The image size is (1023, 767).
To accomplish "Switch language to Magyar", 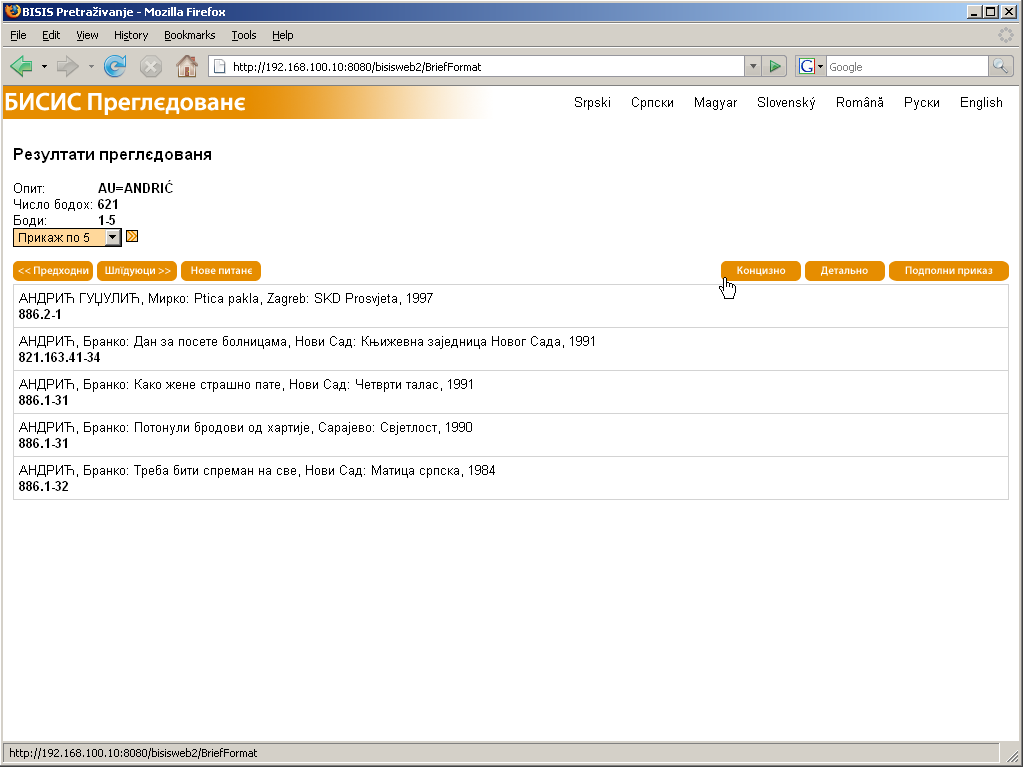I will click(716, 102).
